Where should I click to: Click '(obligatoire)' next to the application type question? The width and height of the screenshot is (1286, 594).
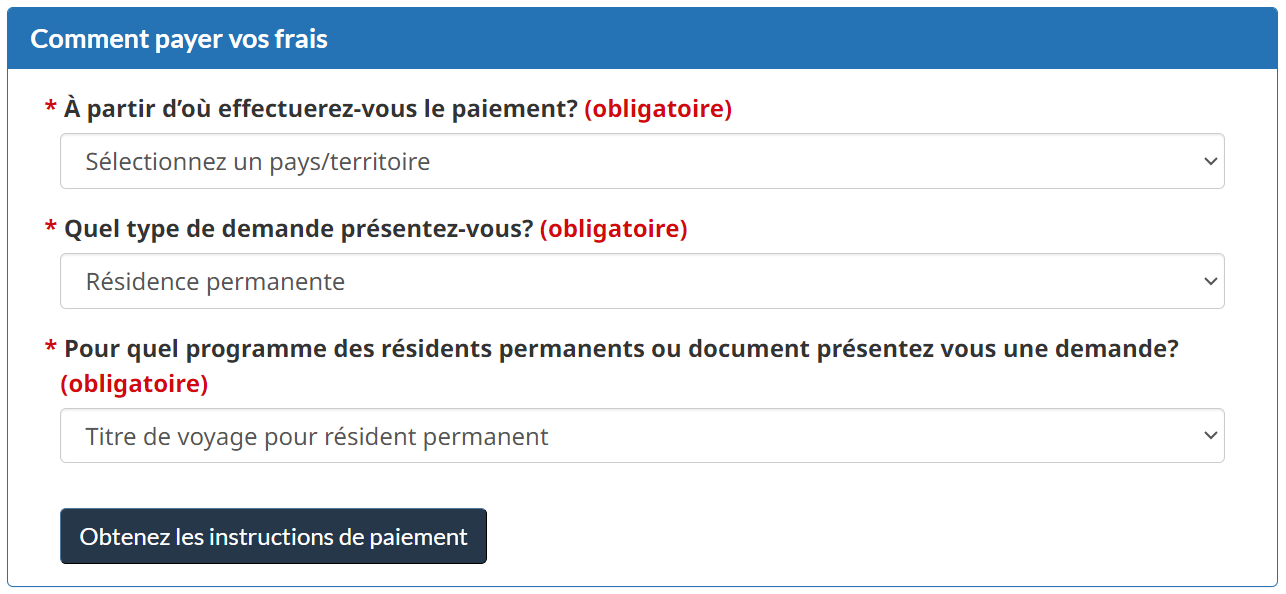pos(614,229)
